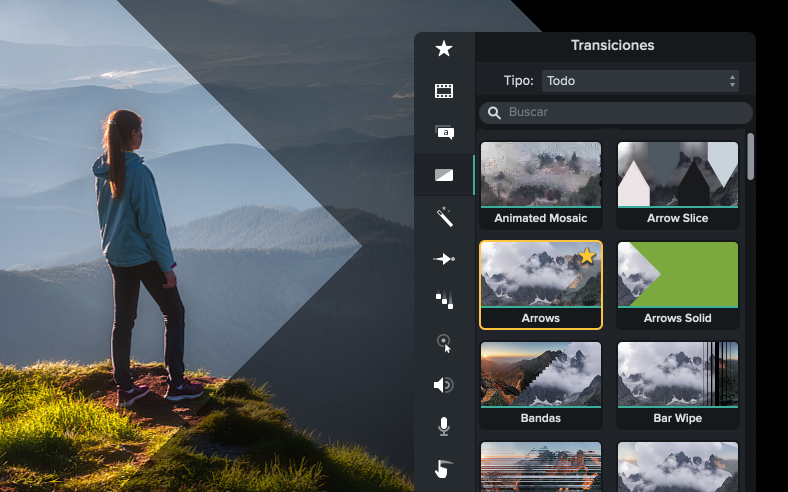Viewport: 788px width, 492px height.
Task: Select the unlabeled transition below Bar Wipe
Action: [677, 466]
